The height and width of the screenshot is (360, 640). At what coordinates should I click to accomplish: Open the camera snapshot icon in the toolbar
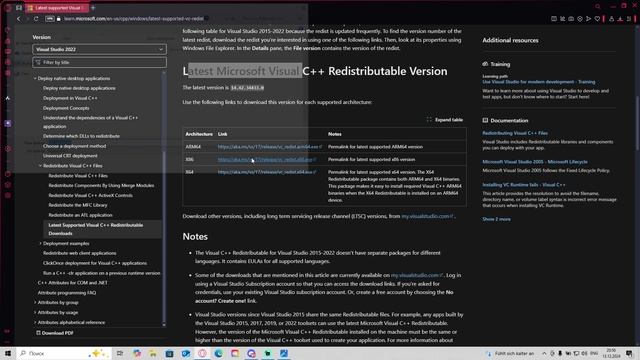click(571, 19)
